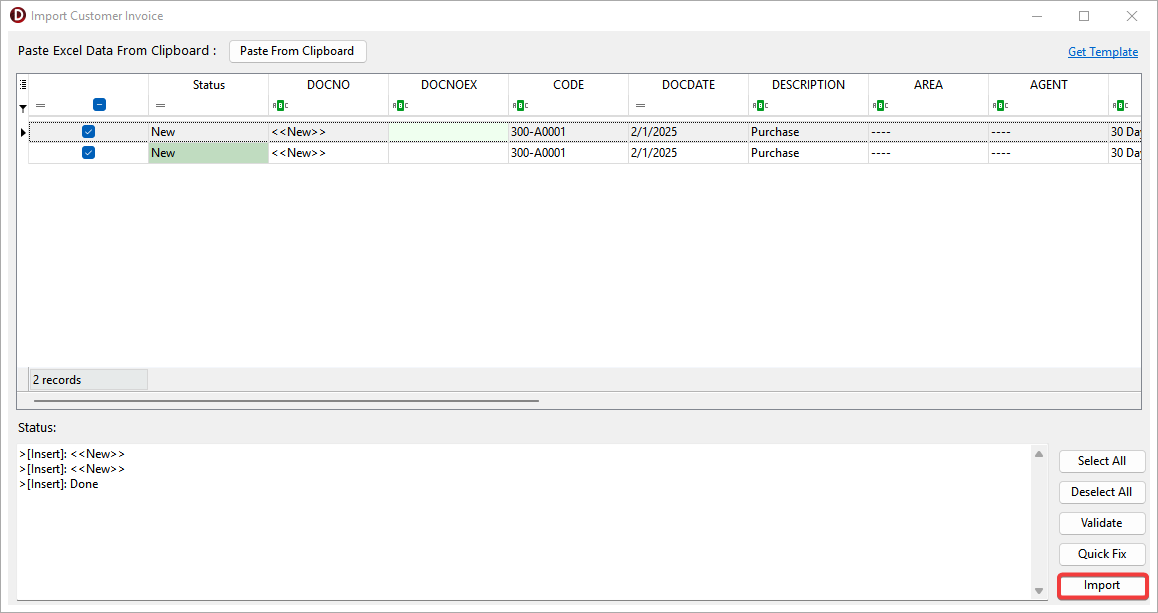
Task: Click the CODE column filter icon
Action: click(x=520, y=105)
